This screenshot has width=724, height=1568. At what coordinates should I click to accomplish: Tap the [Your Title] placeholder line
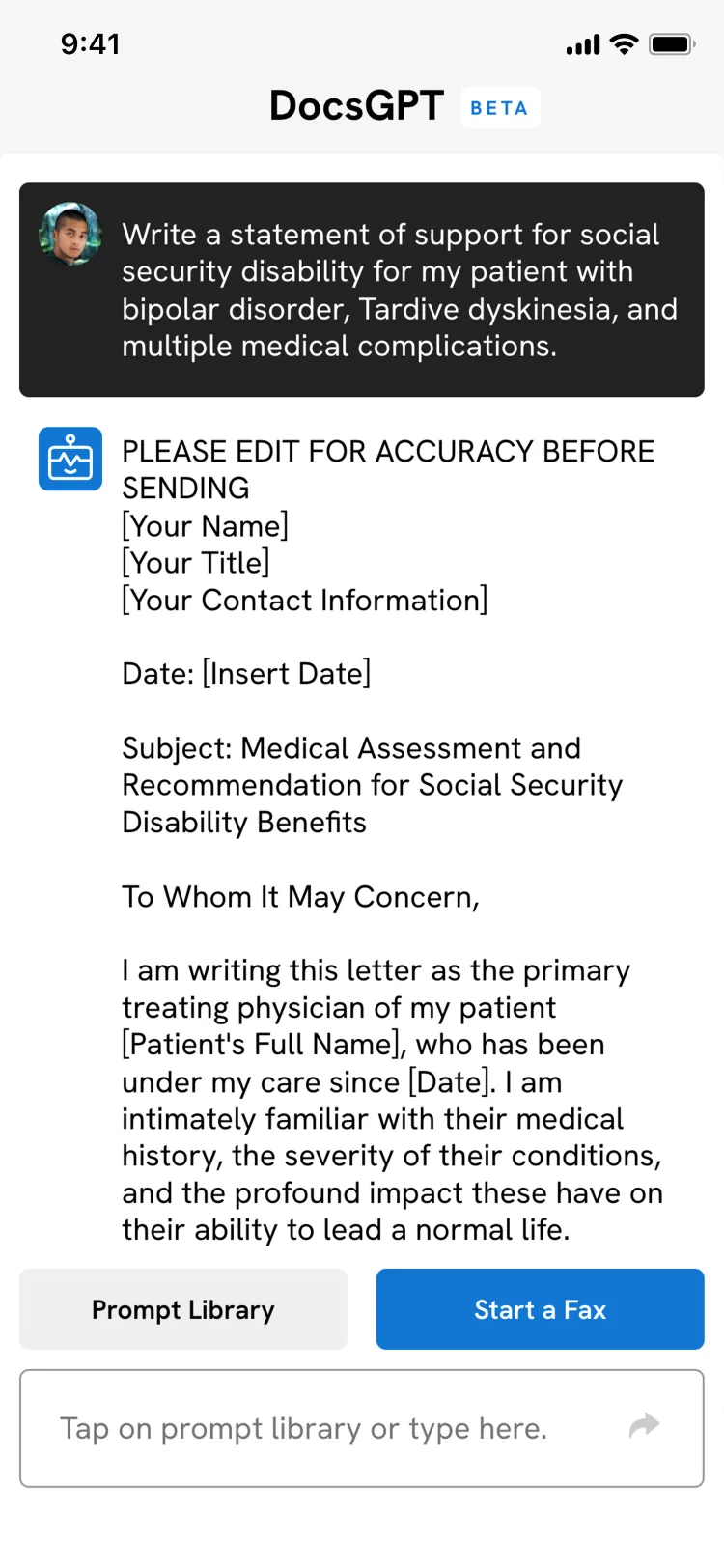coord(196,563)
